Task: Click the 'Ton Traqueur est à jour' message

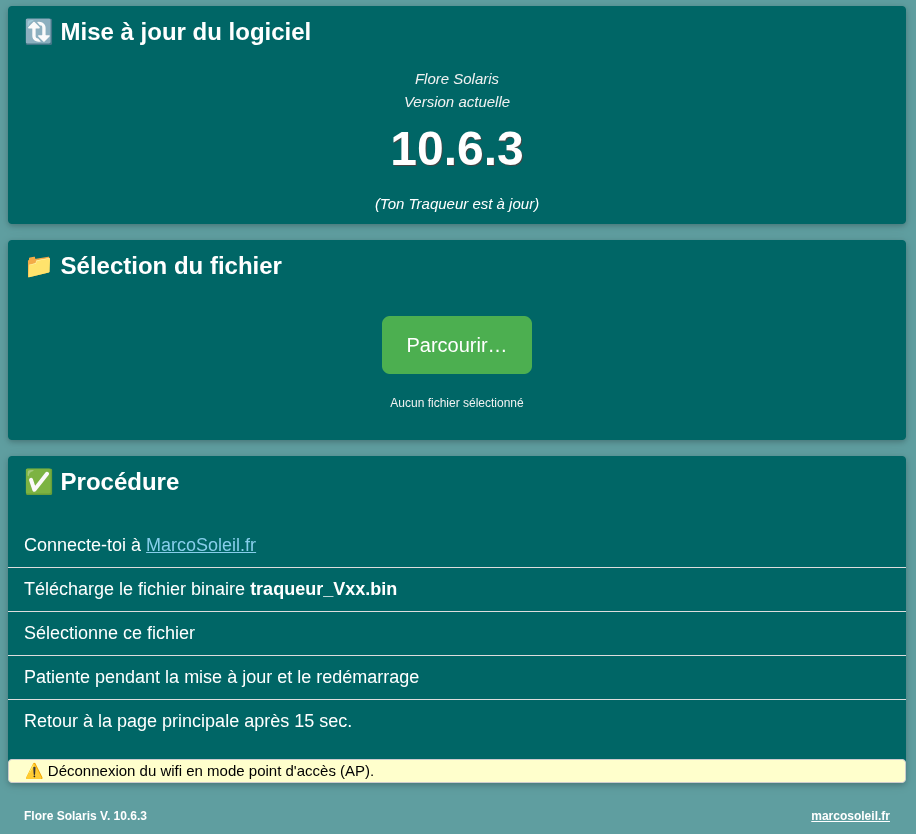Action: [x=456, y=203]
